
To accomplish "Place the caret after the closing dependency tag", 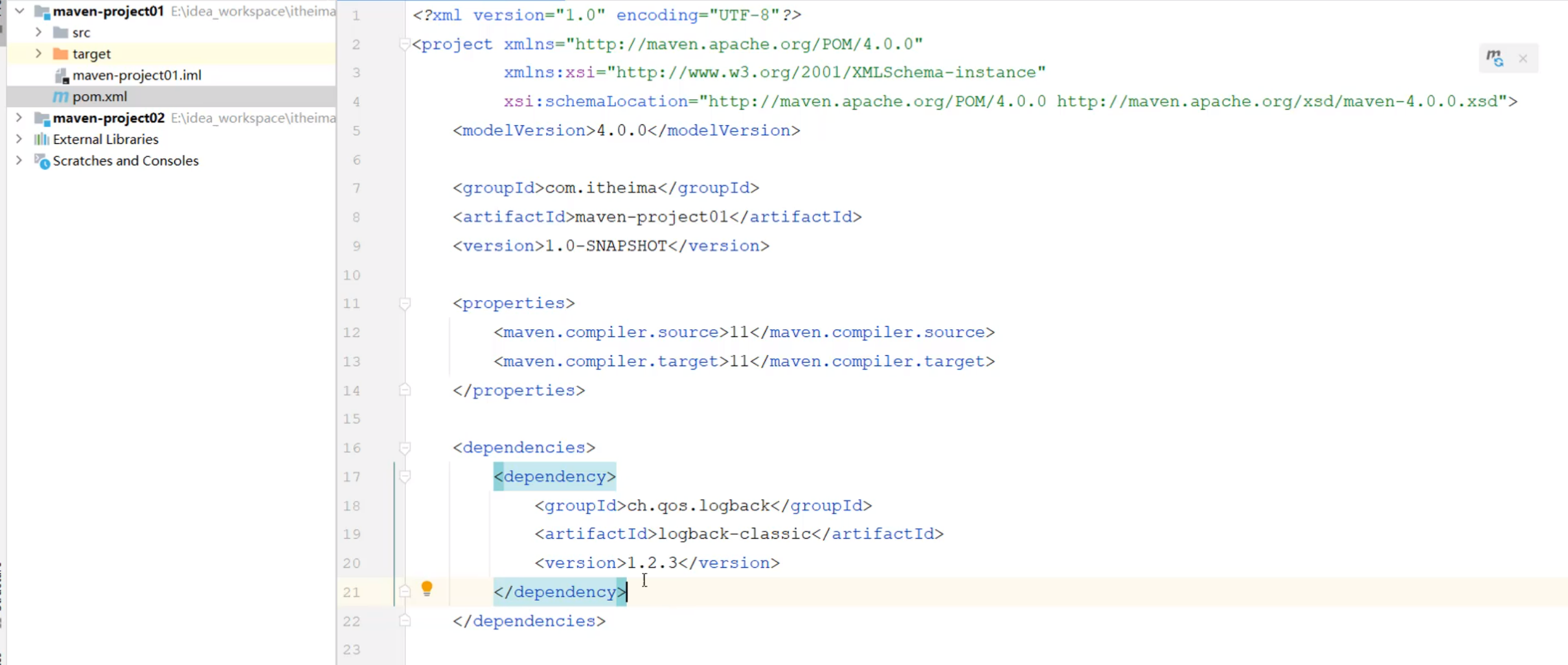I will [627, 592].
